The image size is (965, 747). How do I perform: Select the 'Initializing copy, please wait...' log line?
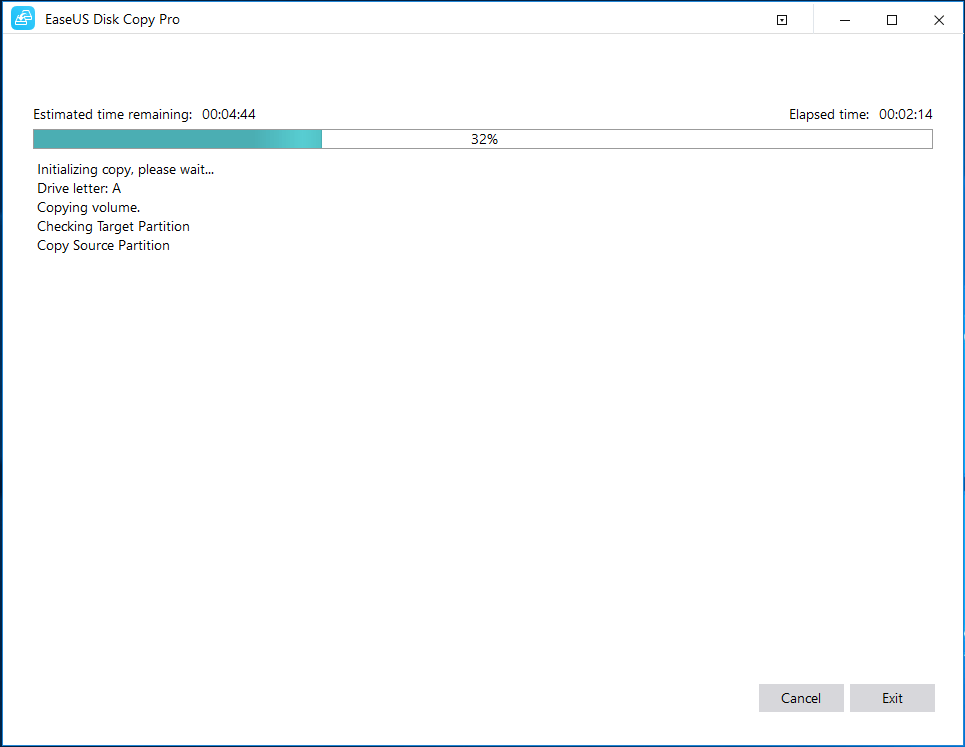point(126,170)
